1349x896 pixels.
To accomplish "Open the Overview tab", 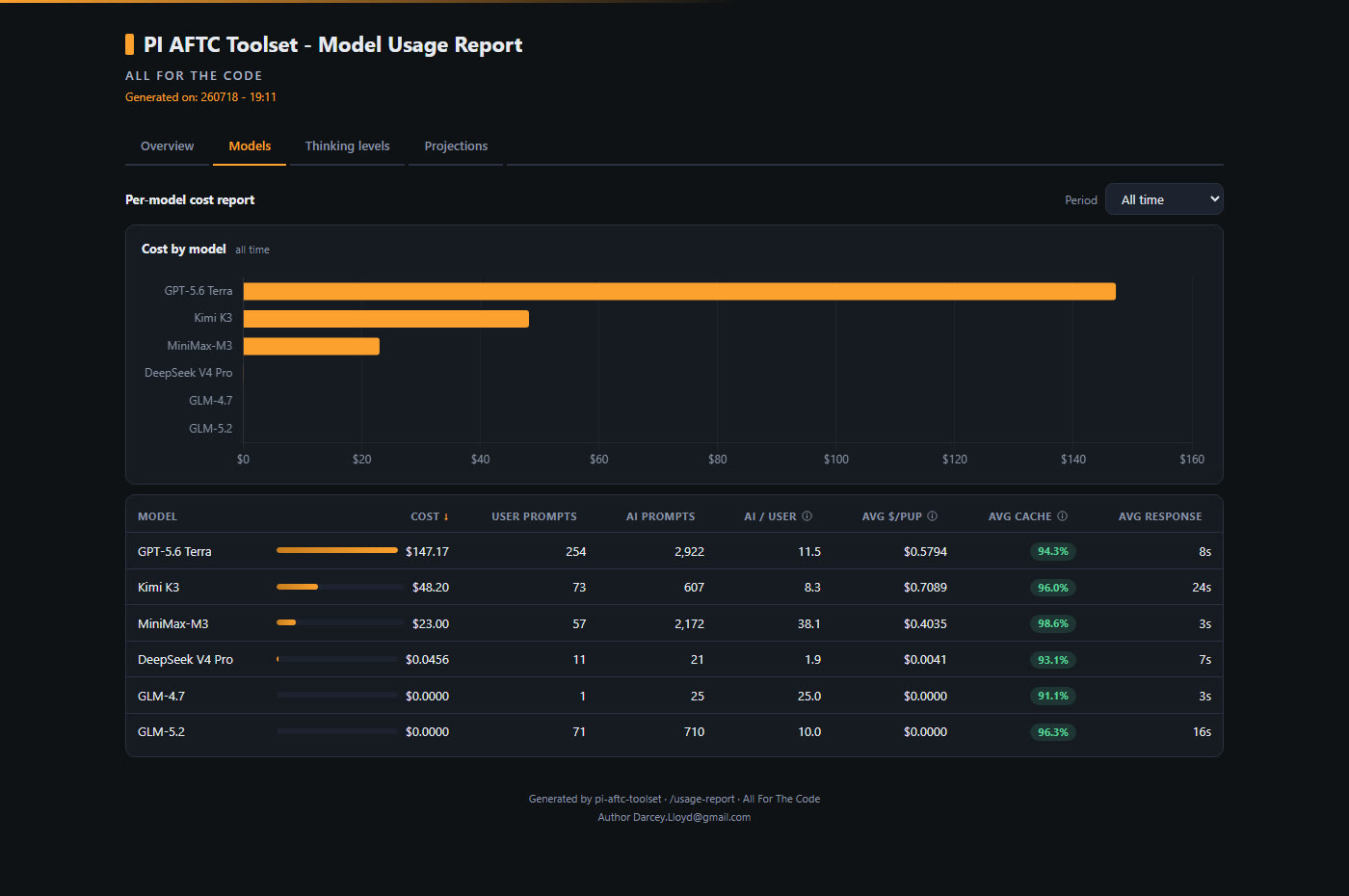I will click(x=167, y=146).
